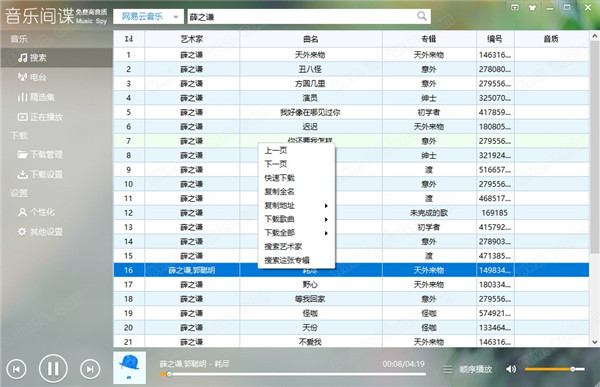Expand the 下载歌曲 submenu
Viewport: 600px width, 387px height.
coord(297,219)
